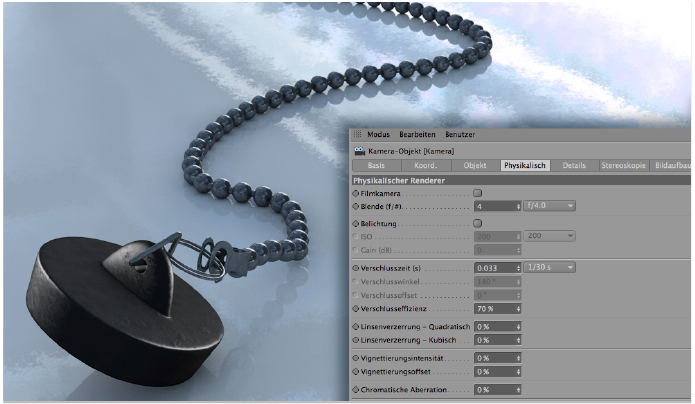The width and height of the screenshot is (695, 404).
Task: Click the Linsenverzerrung – Kubisch value field
Action: point(495,340)
